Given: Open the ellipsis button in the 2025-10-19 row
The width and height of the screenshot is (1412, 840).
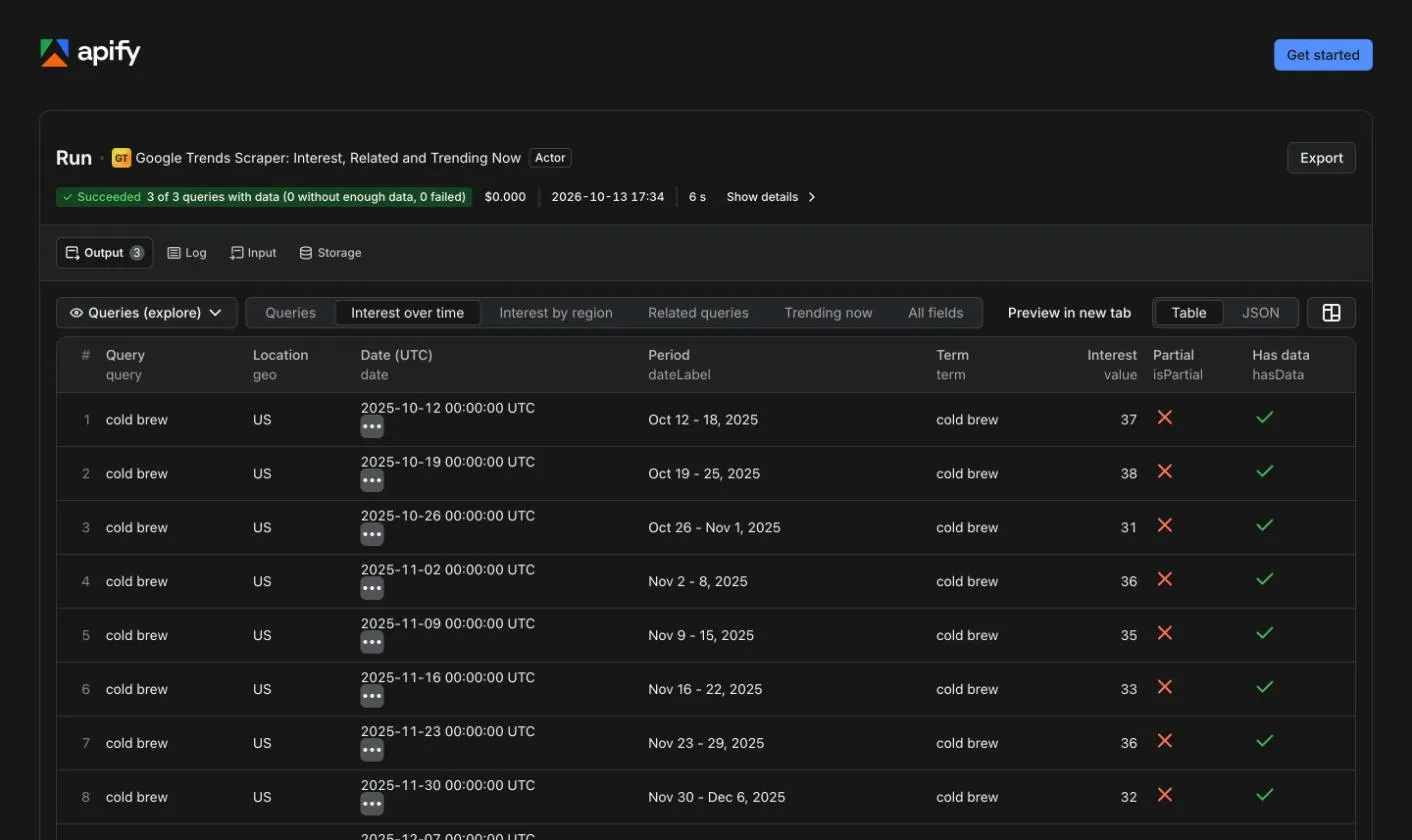Looking at the screenshot, I should [x=372, y=481].
